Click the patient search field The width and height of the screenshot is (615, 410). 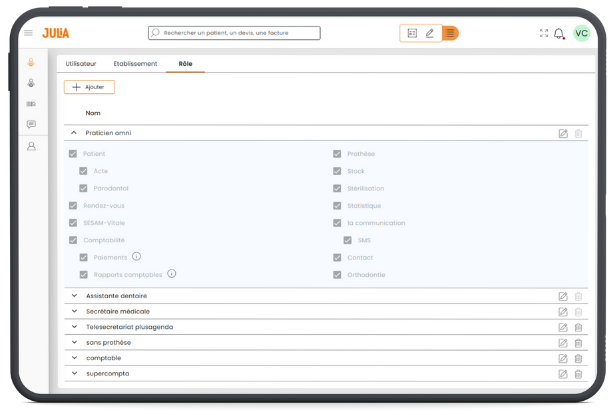click(234, 33)
